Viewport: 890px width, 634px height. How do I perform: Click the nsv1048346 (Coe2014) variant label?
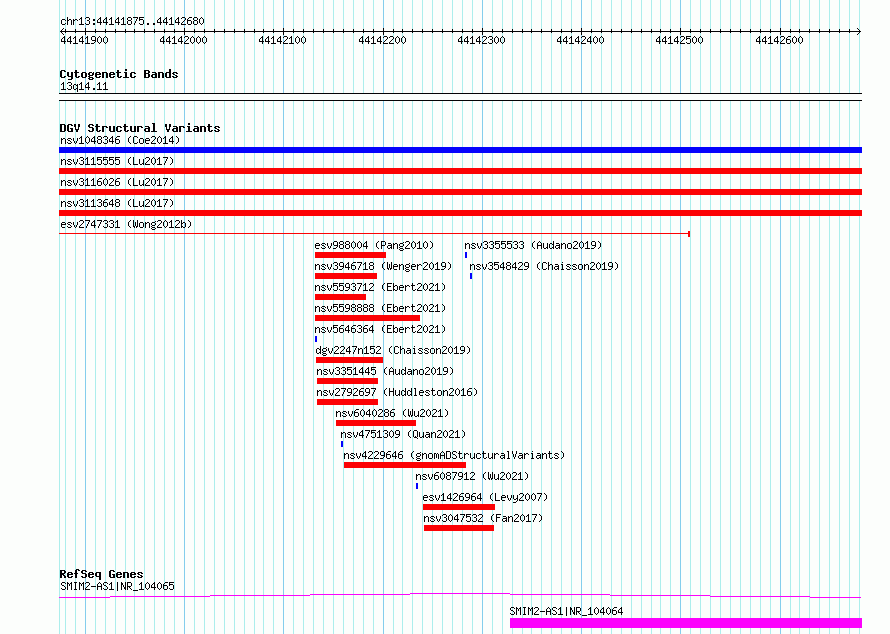[x=120, y=140]
